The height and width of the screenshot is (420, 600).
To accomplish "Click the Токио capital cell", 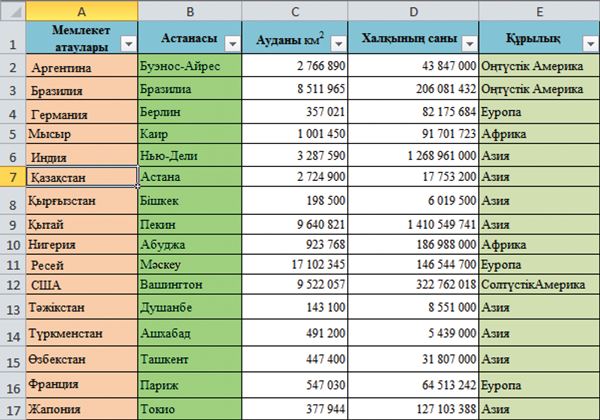I will [190, 409].
